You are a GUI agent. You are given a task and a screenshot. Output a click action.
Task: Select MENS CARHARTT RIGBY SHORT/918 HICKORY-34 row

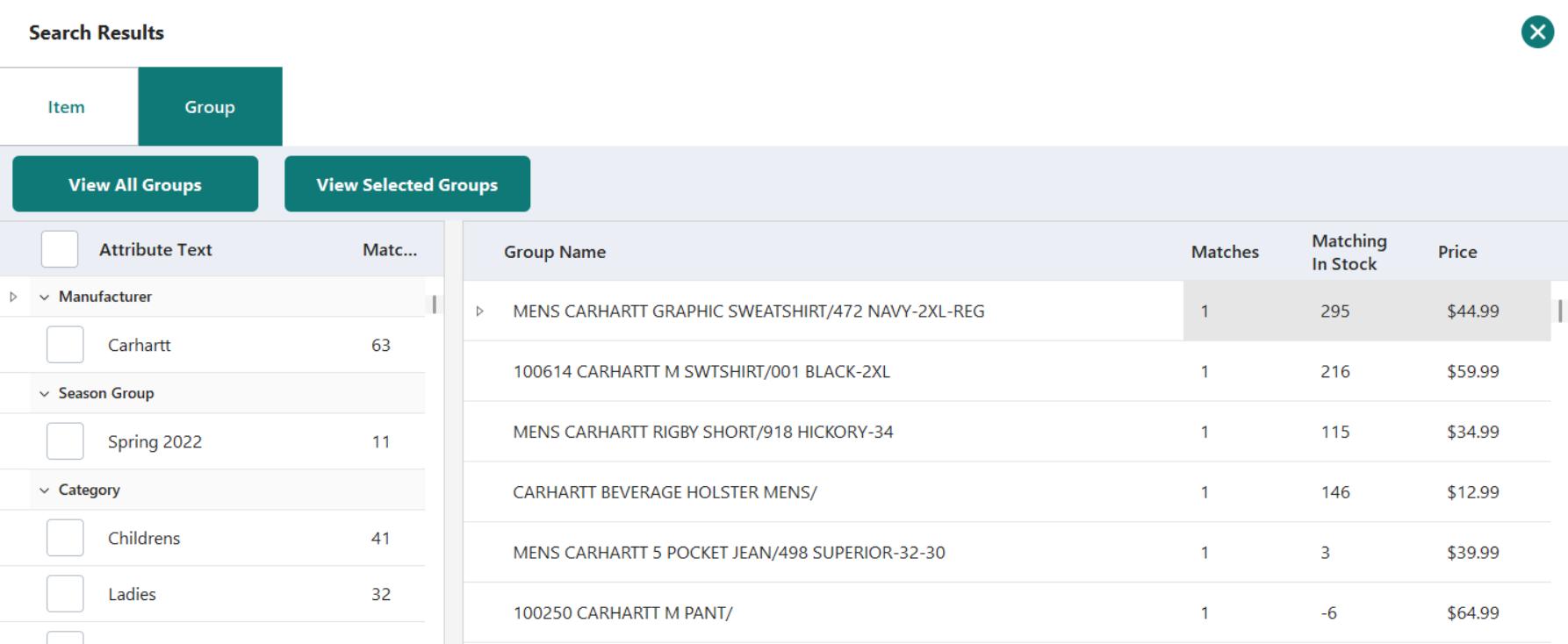point(1007,432)
